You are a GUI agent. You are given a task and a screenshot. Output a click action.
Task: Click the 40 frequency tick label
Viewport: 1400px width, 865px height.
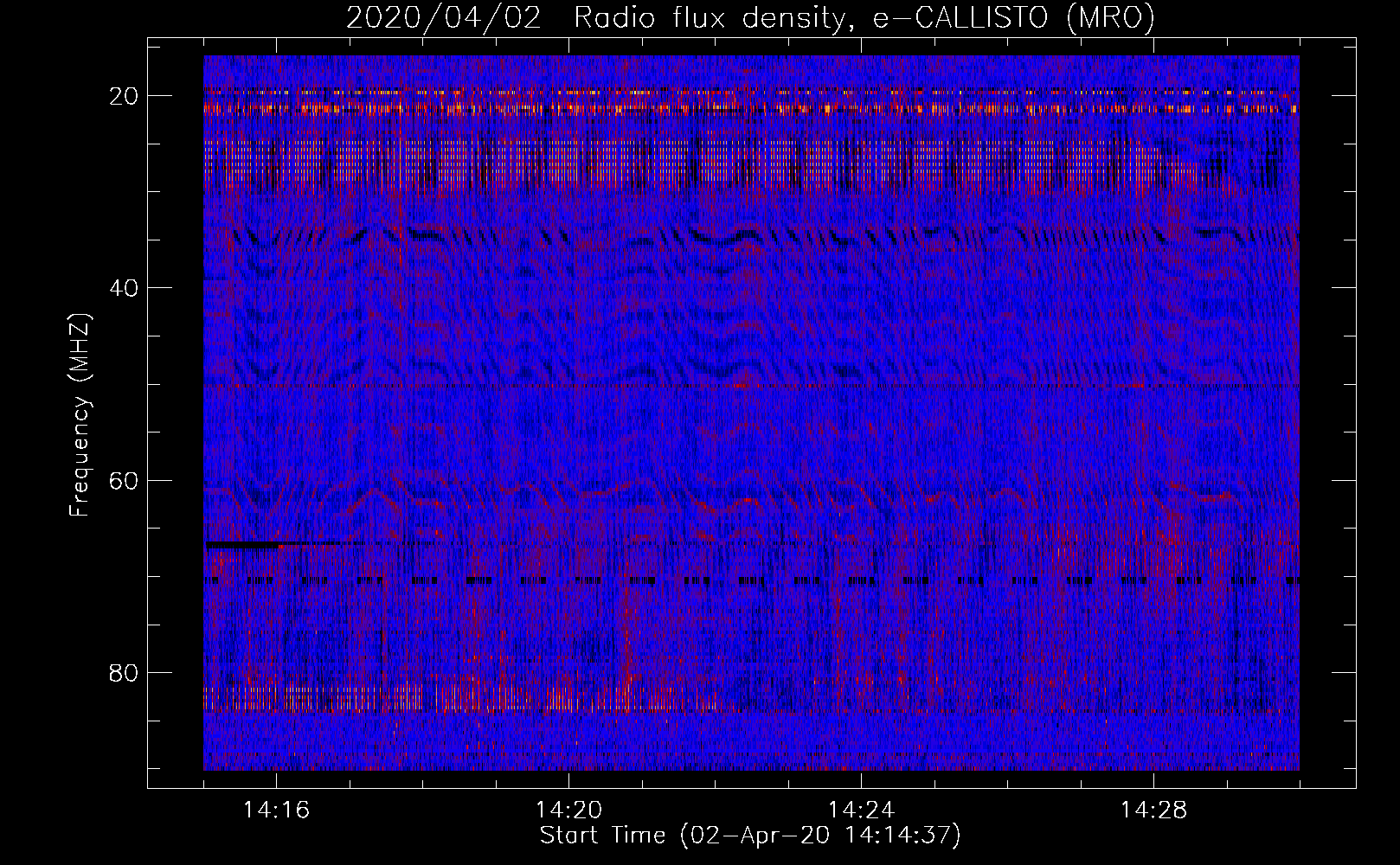pyautogui.click(x=124, y=288)
